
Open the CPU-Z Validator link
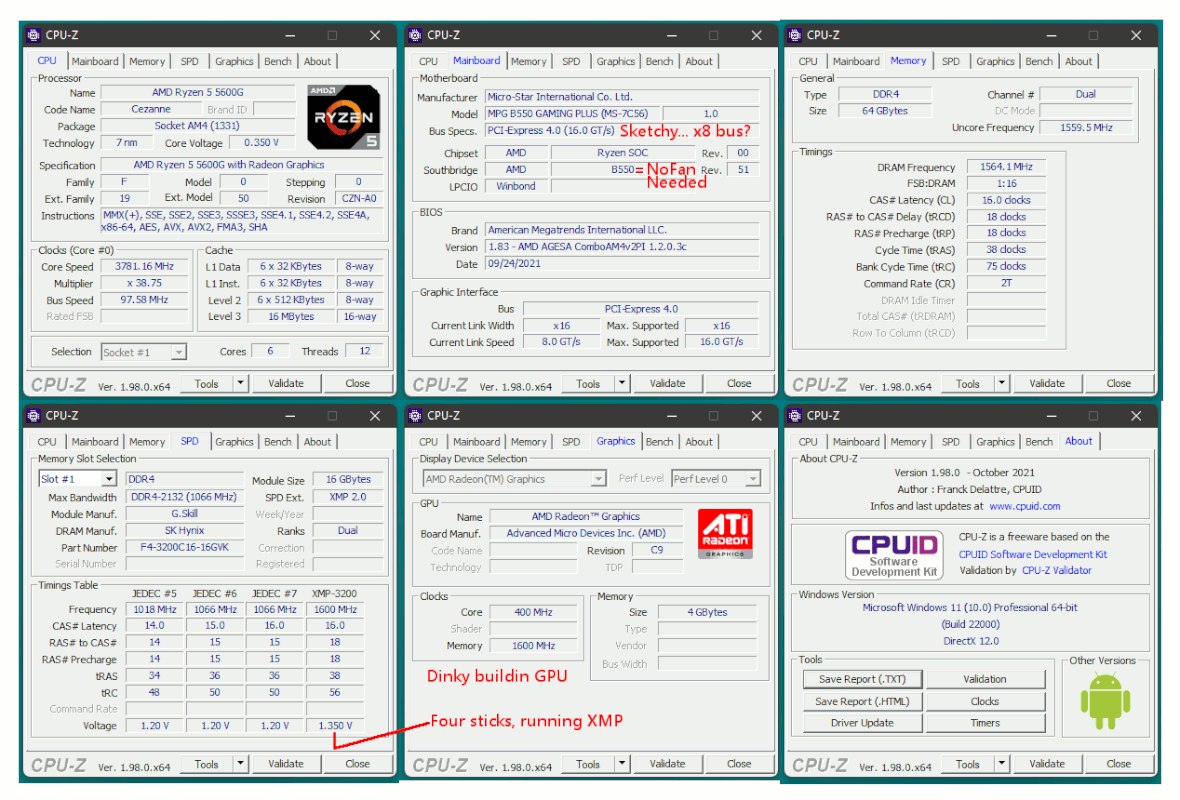(1057, 570)
